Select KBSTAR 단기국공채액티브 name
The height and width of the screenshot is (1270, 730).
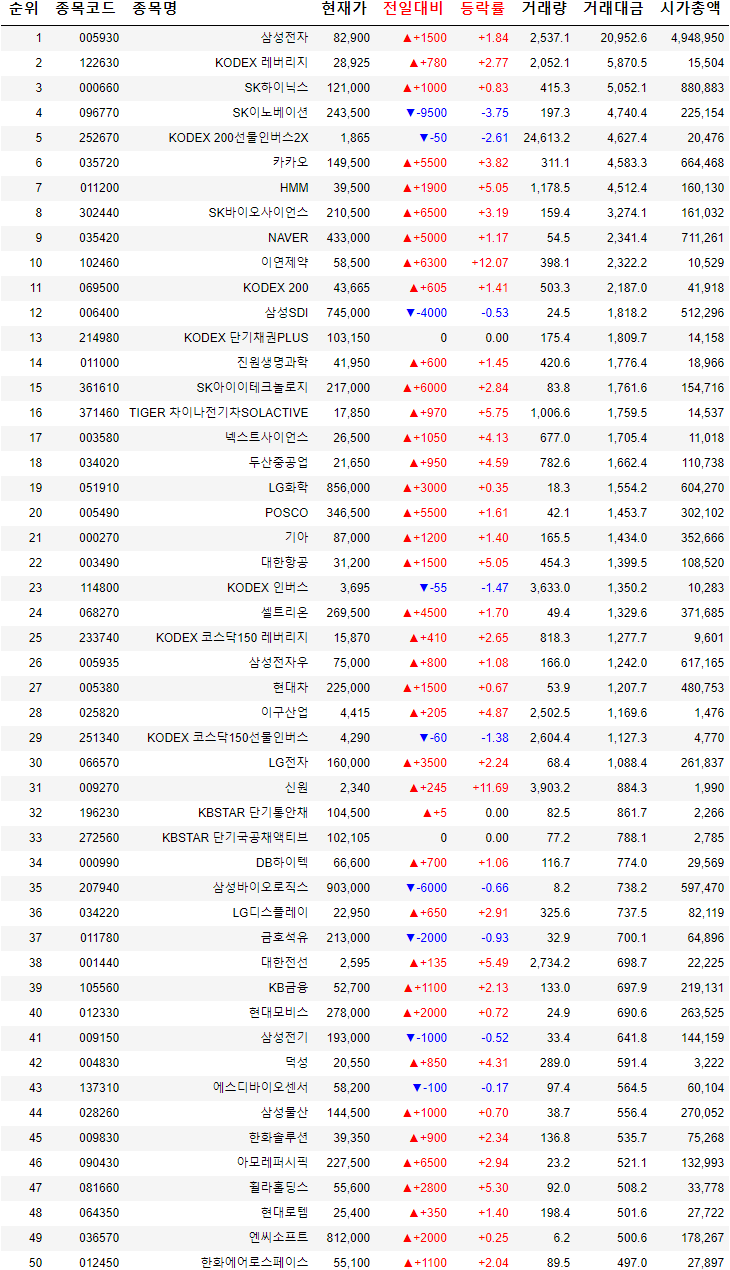[x=235, y=838]
